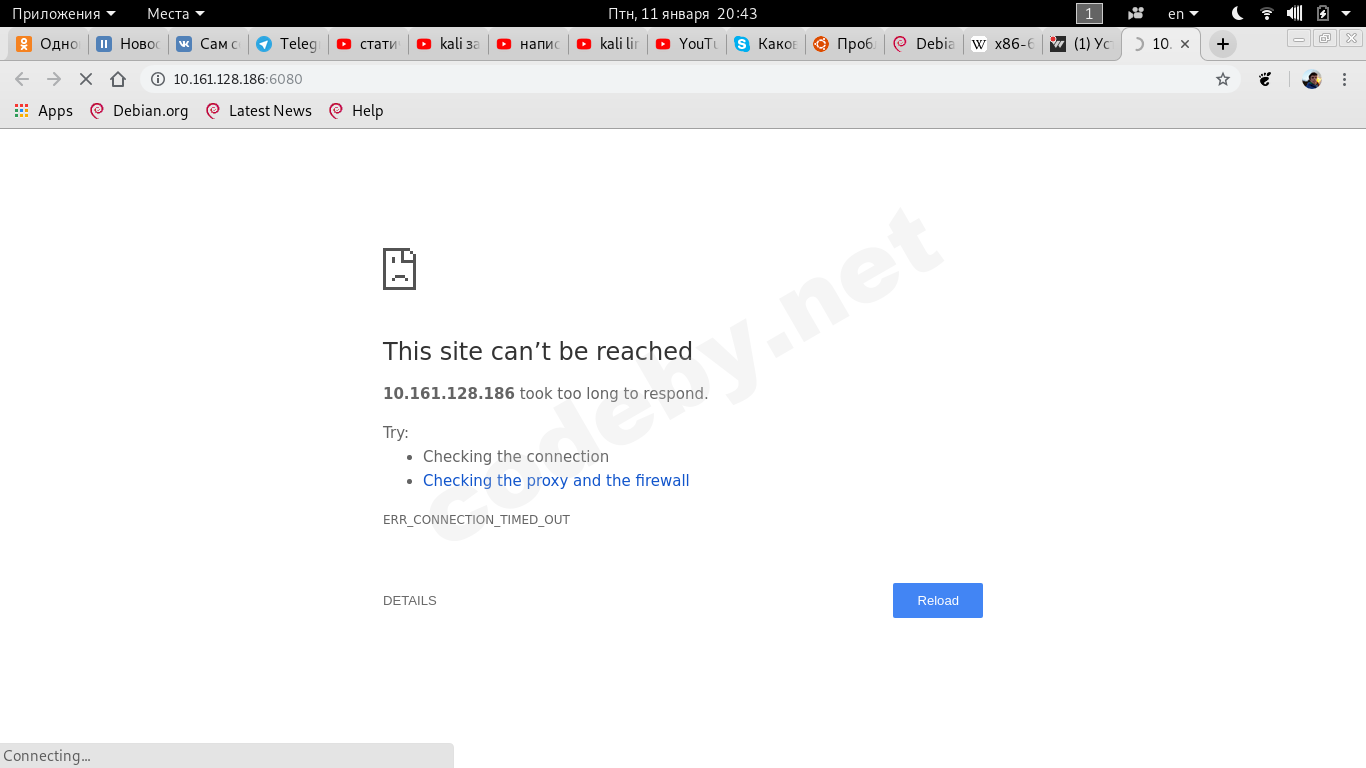Click Checking the proxy and the firewall link

click(556, 481)
